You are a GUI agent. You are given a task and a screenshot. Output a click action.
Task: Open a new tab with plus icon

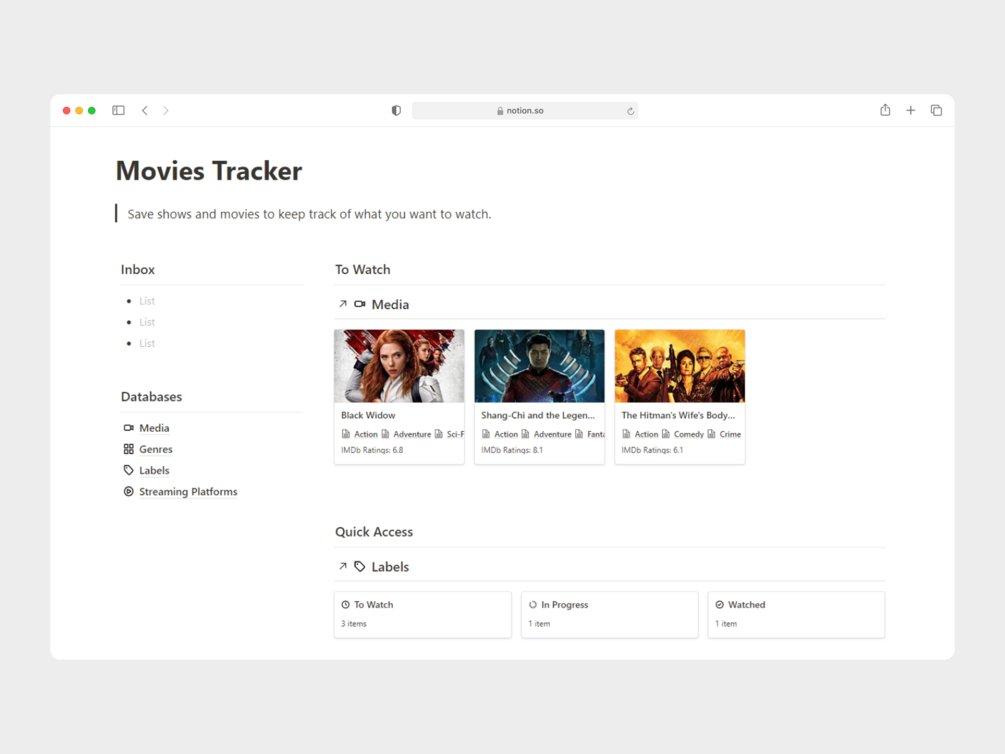pyautogui.click(x=910, y=110)
